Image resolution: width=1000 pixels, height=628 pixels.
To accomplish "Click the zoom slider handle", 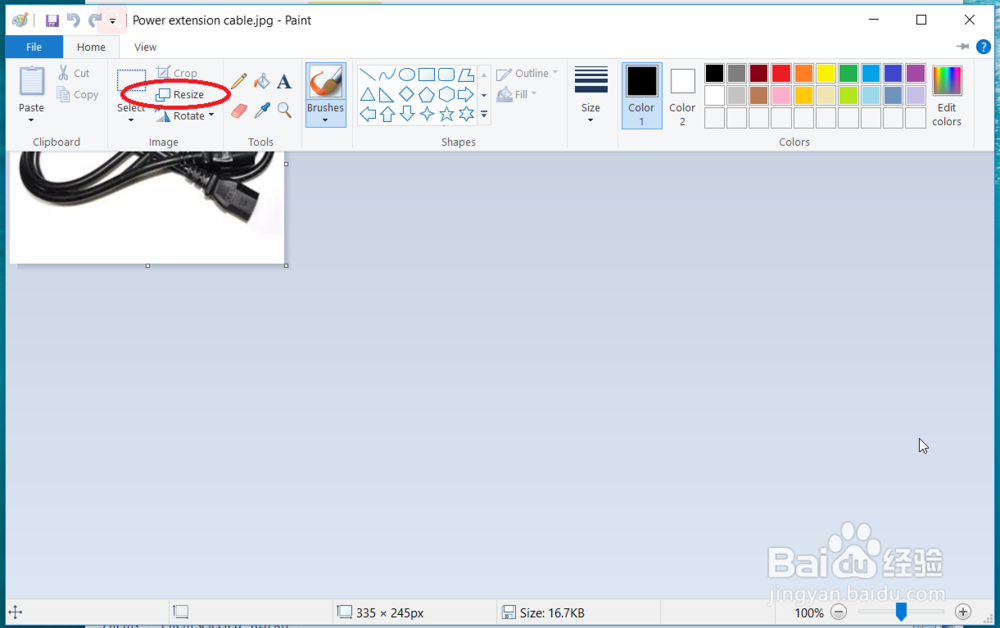I will (901, 612).
